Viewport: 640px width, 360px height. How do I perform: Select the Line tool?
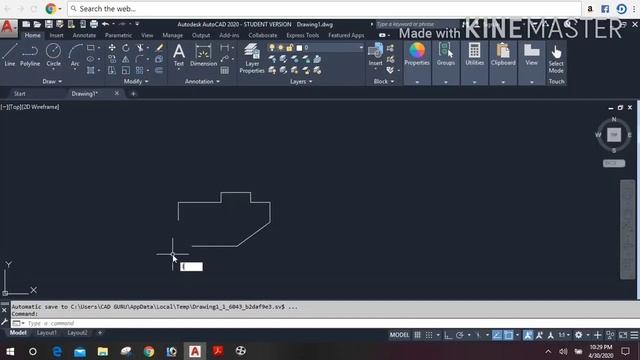point(10,55)
